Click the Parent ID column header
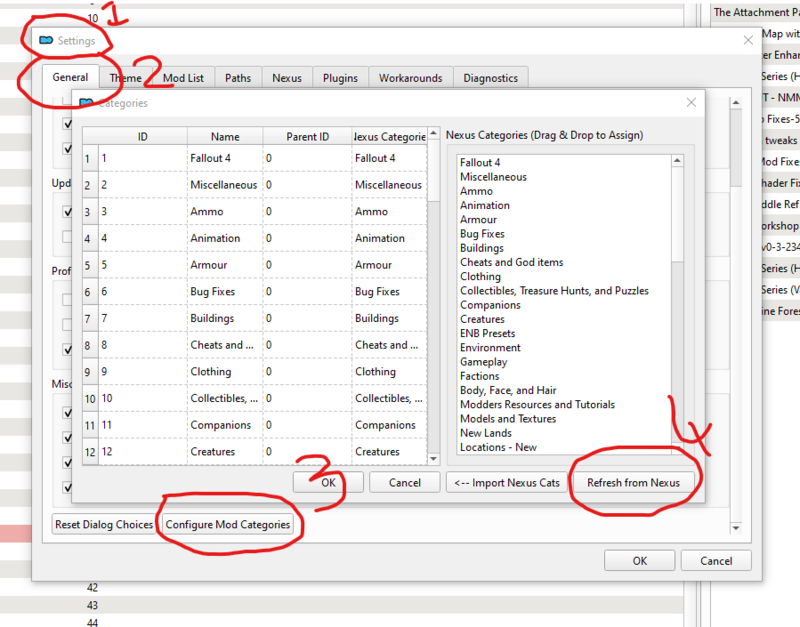The height and width of the screenshot is (627, 800). click(x=307, y=137)
